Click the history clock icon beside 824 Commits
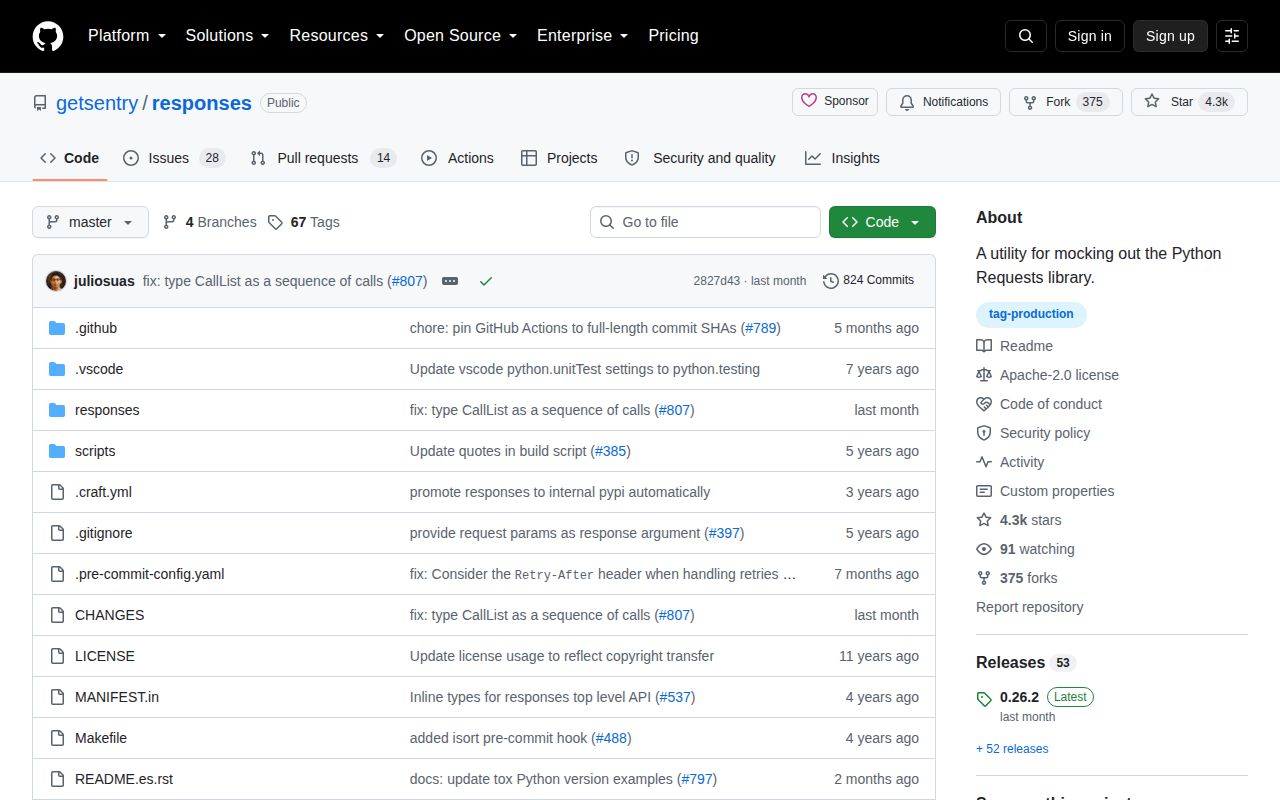Screen dimensions: 1280x800 (x=830, y=281)
